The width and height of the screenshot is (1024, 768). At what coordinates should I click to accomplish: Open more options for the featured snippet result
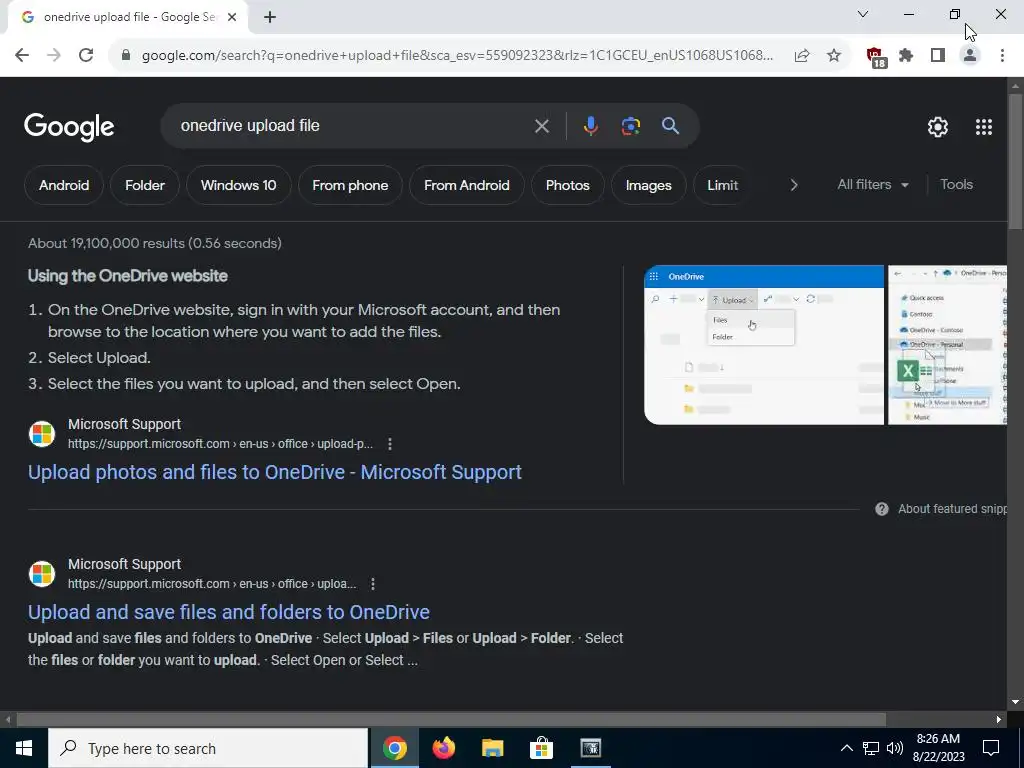[390, 444]
